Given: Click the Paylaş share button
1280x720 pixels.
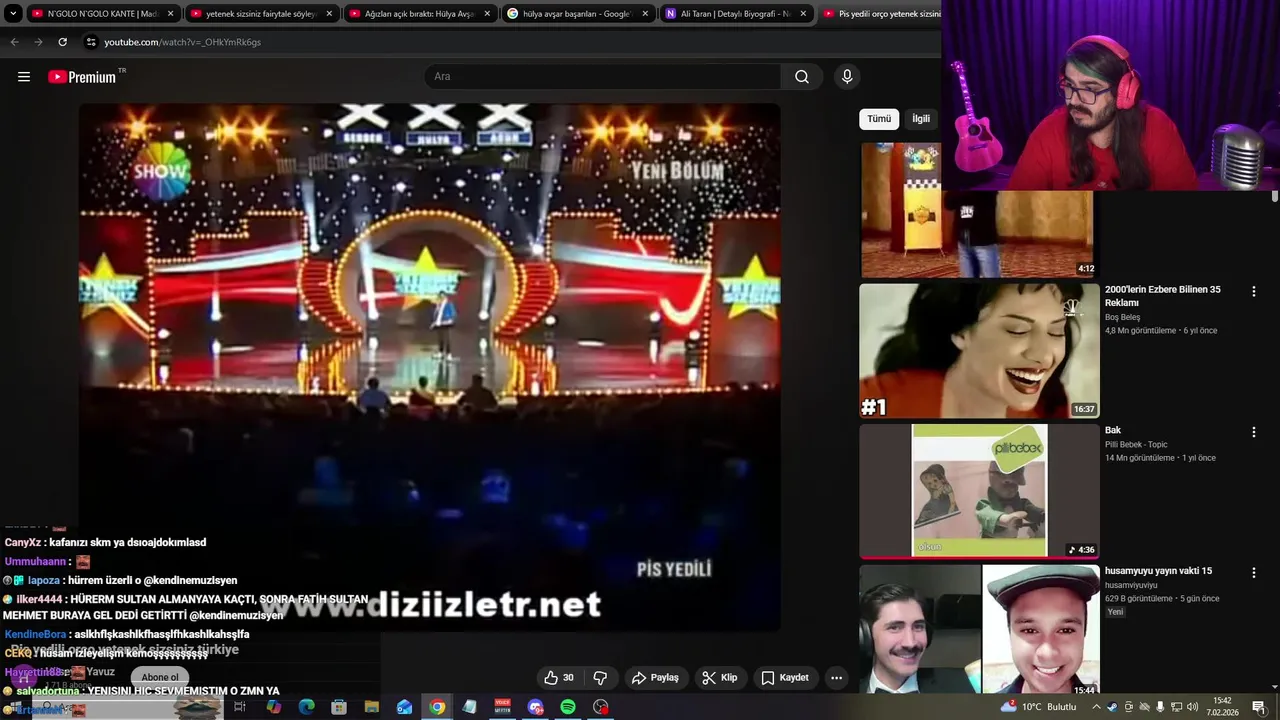Looking at the screenshot, I should [x=655, y=678].
